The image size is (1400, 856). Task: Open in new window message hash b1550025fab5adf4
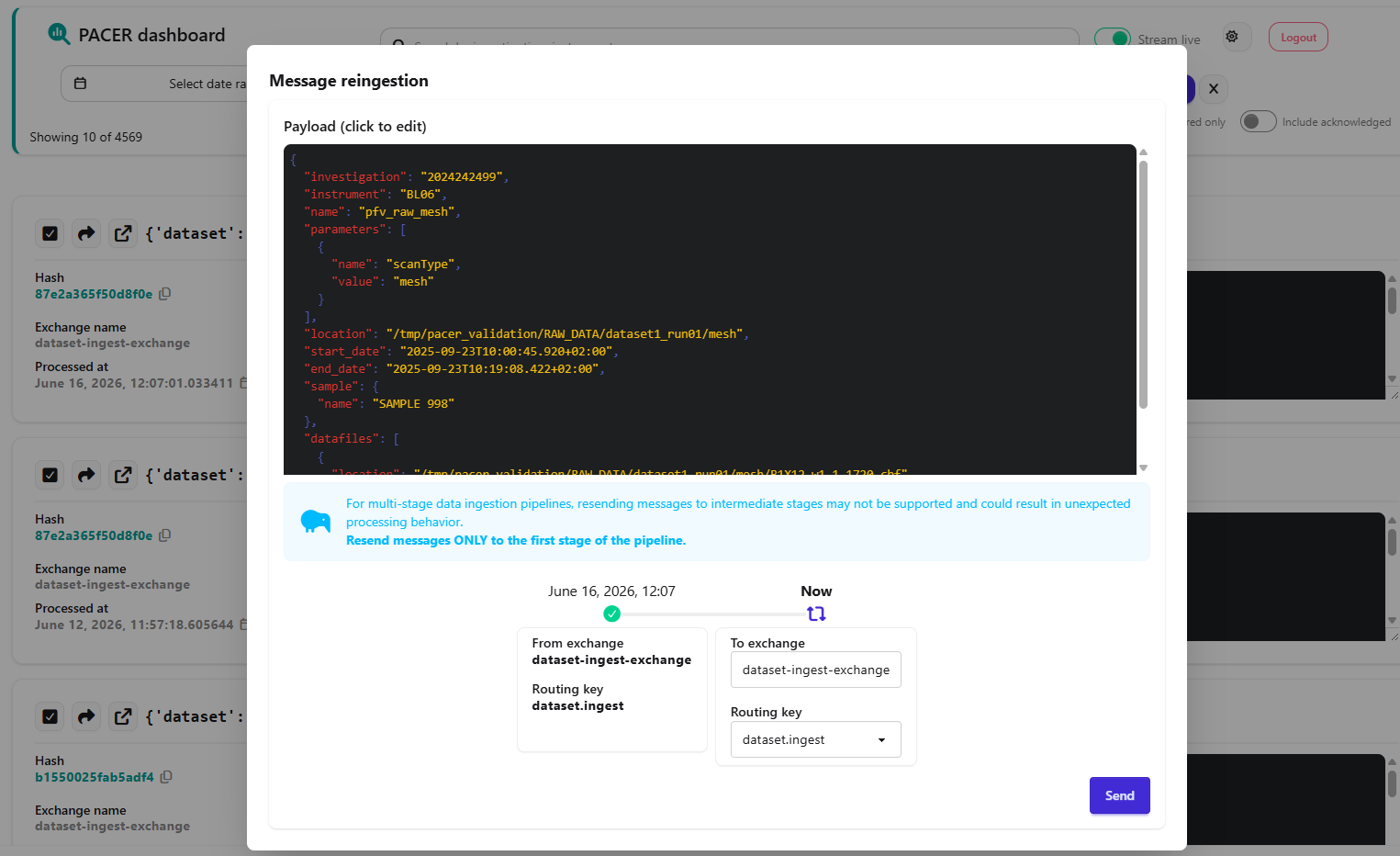(x=123, y=716)
